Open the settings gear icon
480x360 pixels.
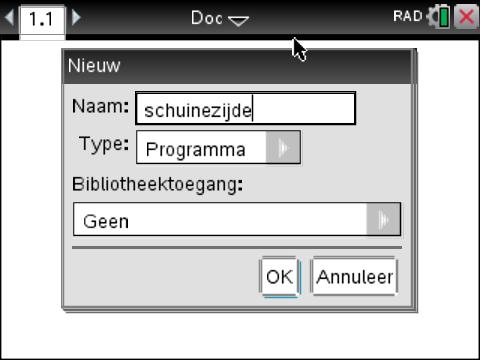point(433,17)
